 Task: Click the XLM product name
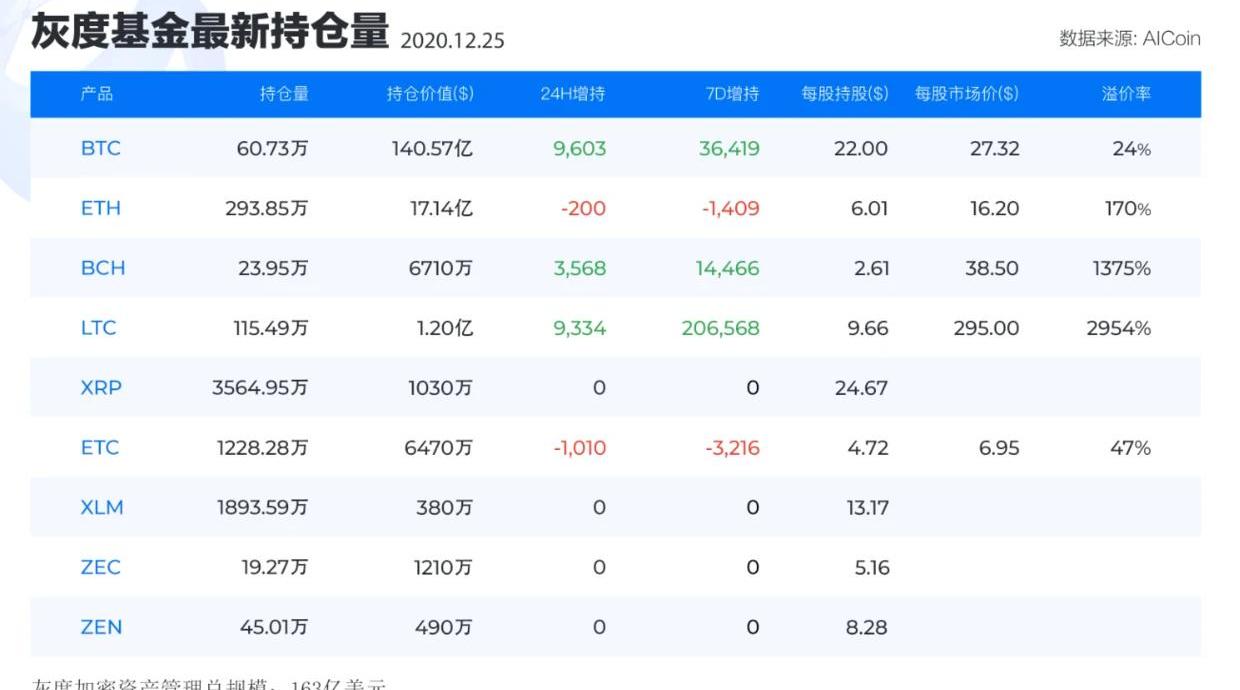102,508
